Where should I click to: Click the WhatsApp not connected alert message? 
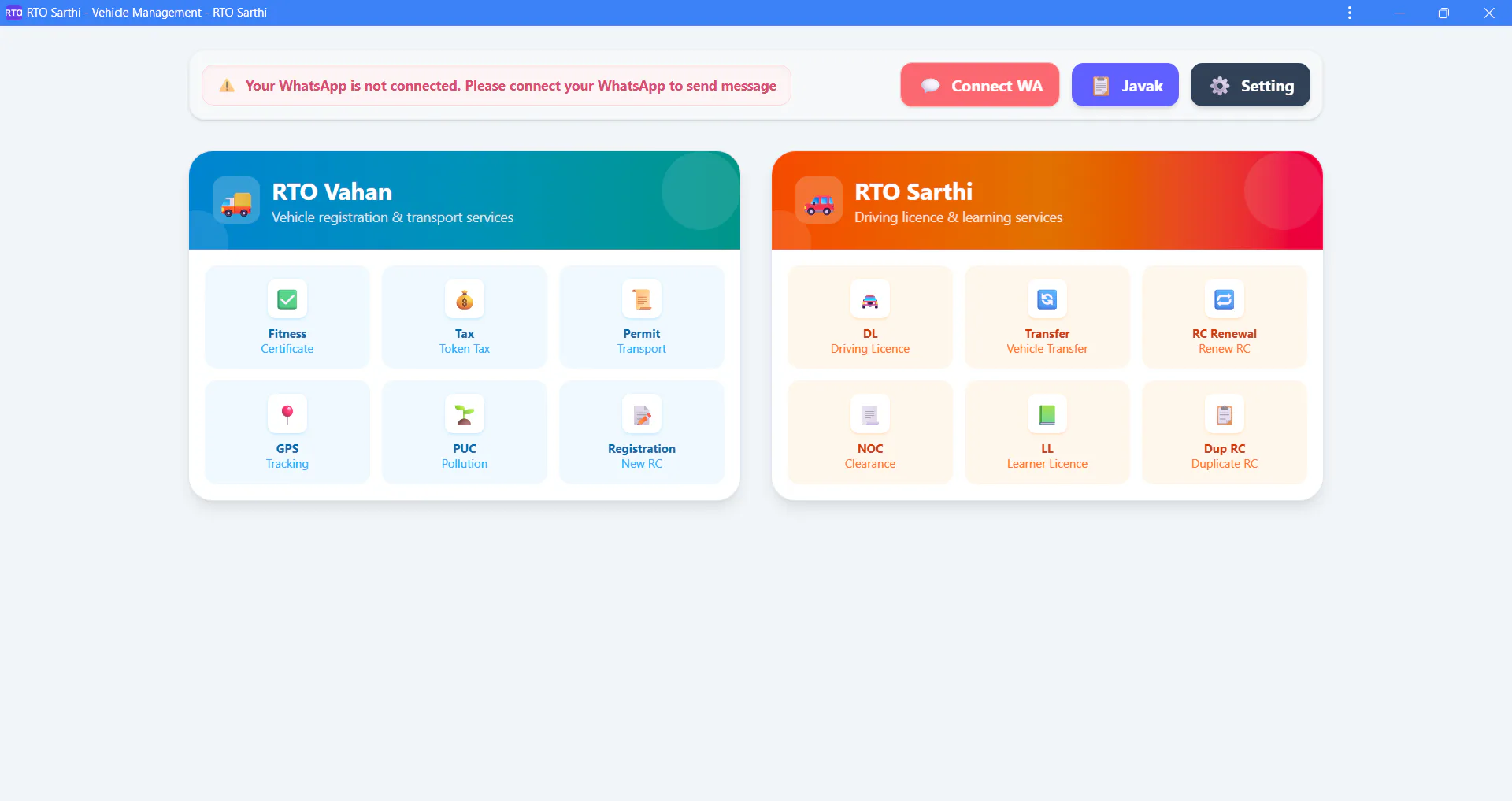[x=496, y=85]
